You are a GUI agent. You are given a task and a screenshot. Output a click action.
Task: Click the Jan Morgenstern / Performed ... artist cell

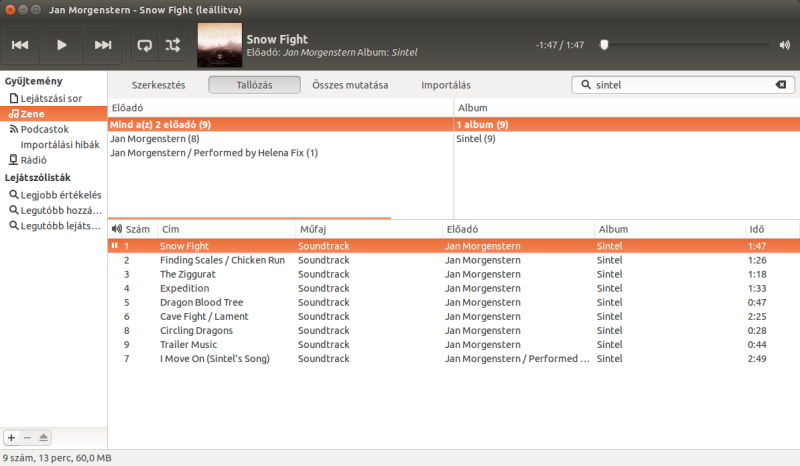tap(517, 359)
